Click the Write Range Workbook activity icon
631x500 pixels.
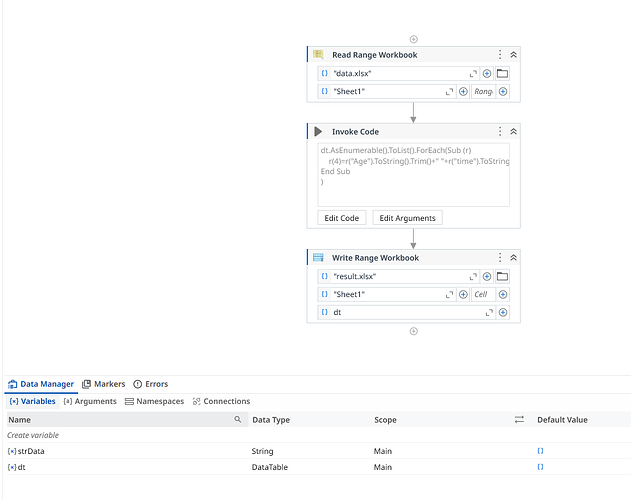pos(318,257)
